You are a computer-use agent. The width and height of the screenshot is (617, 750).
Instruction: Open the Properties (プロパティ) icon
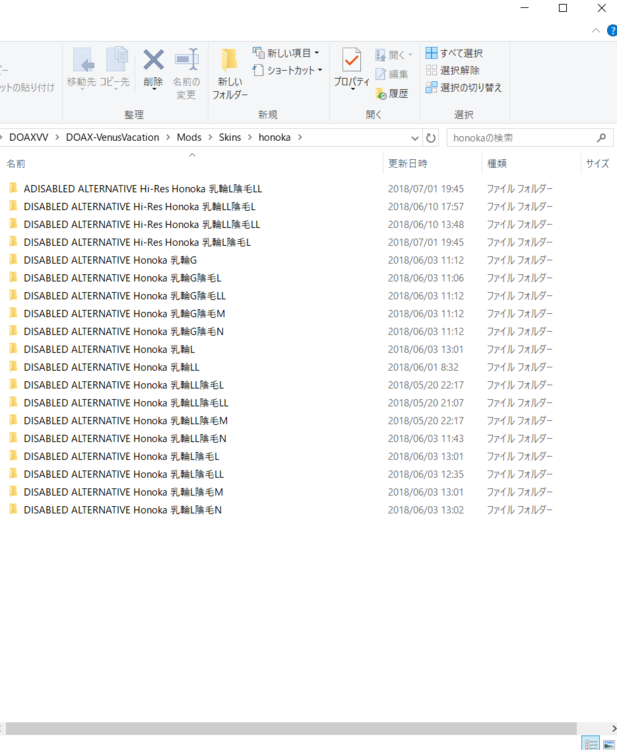(x=352, y=69)
